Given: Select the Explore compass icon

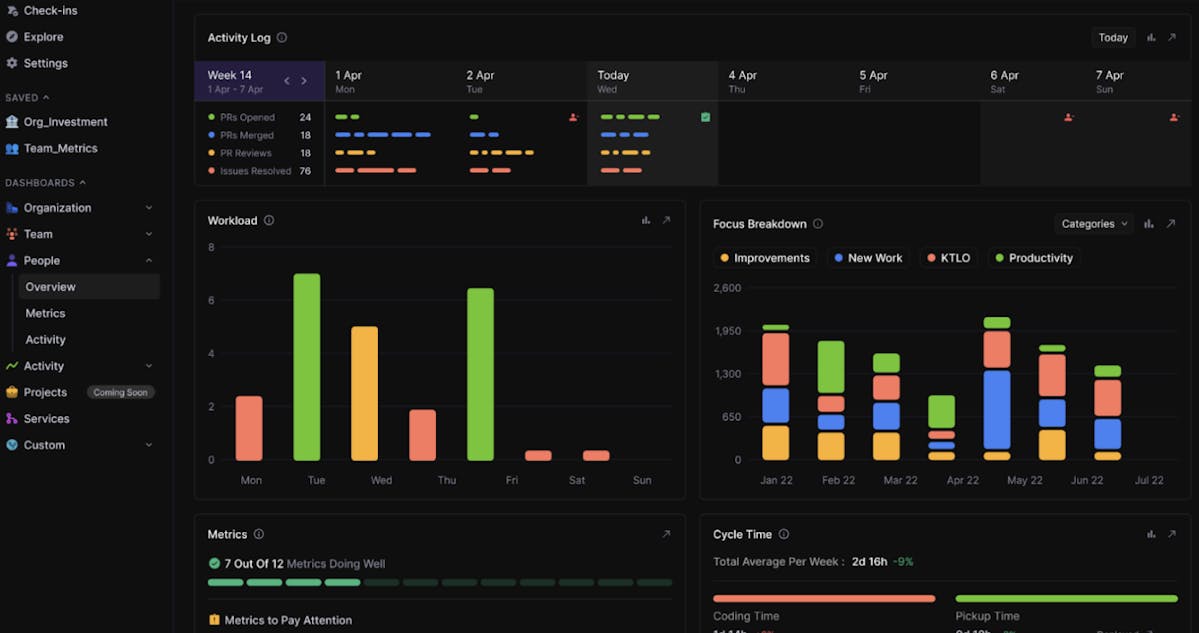Looking at the screenshot, I should [11, 36].
